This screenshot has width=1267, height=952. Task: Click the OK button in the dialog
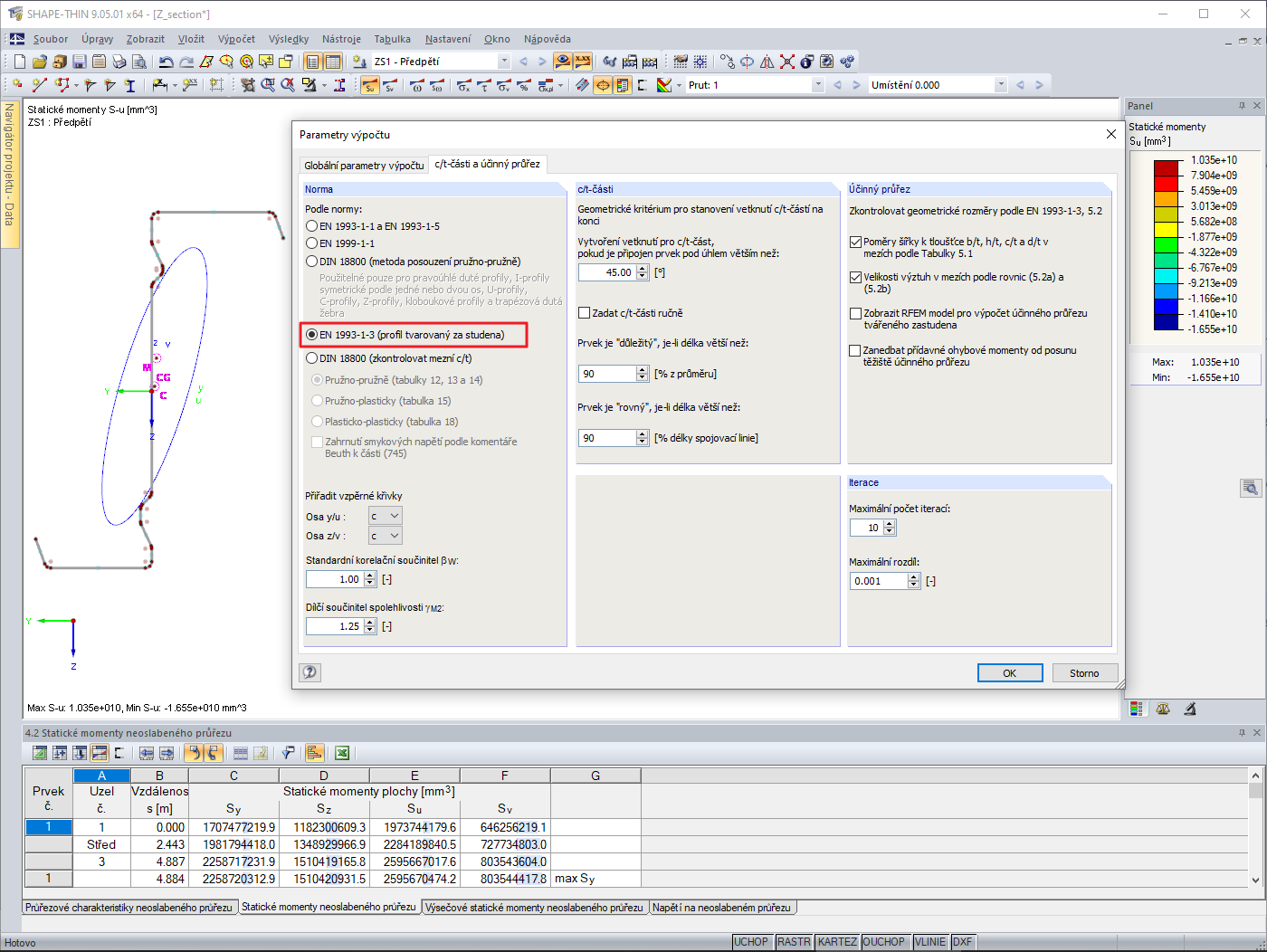(1010, 673)
